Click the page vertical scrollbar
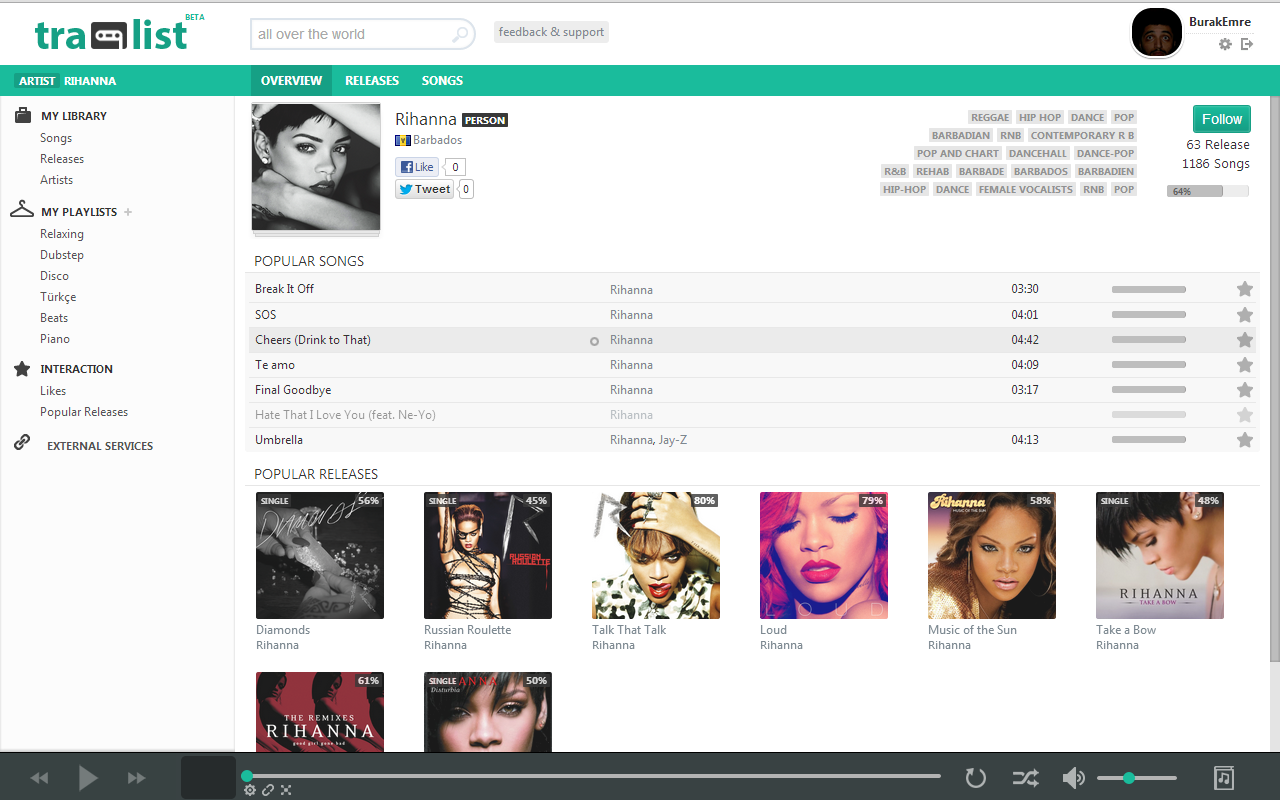The width and height of the screenshot is (1280, 800). 1274,380
